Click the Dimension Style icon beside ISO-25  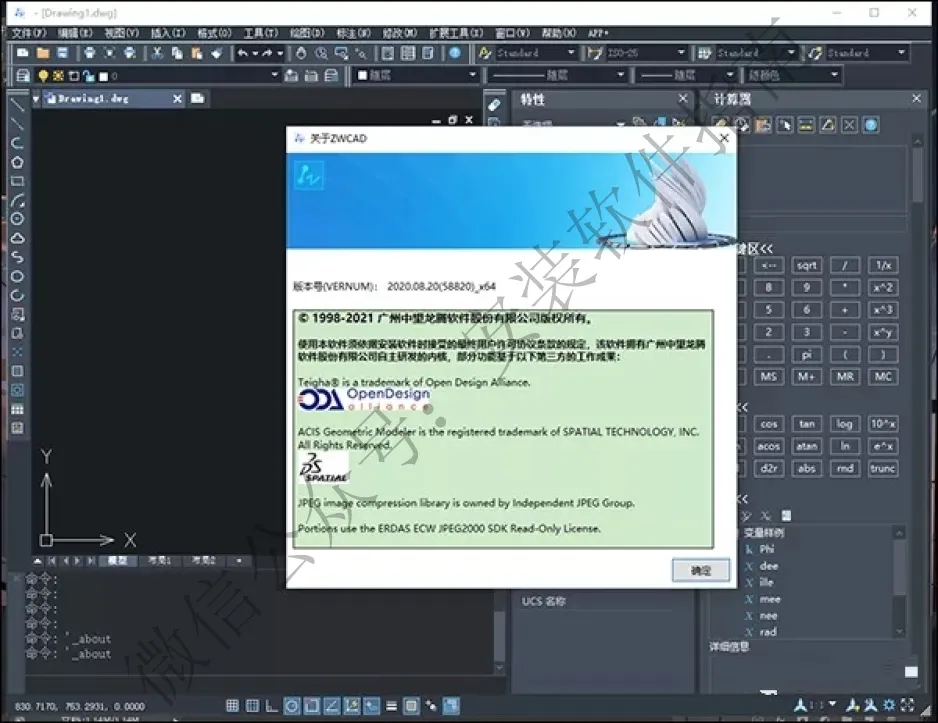tap(595, 53)
